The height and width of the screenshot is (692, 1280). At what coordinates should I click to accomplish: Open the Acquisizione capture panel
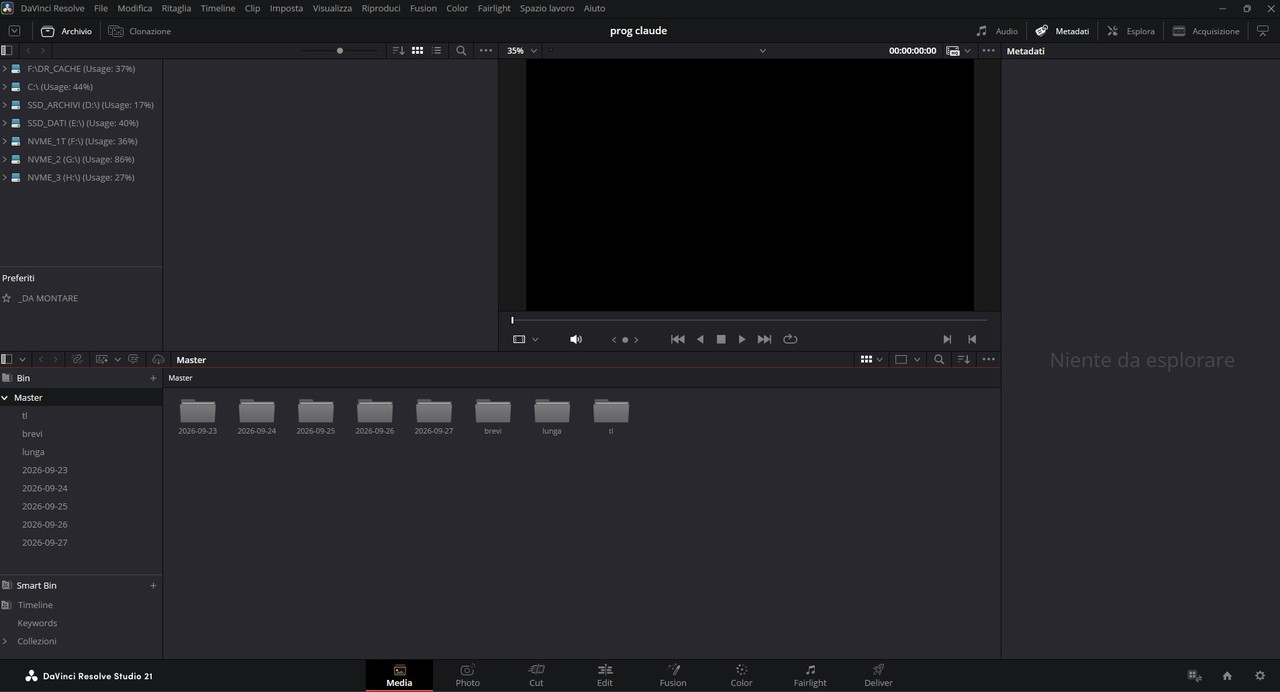pyautogui.click(x=1205, y=31)
